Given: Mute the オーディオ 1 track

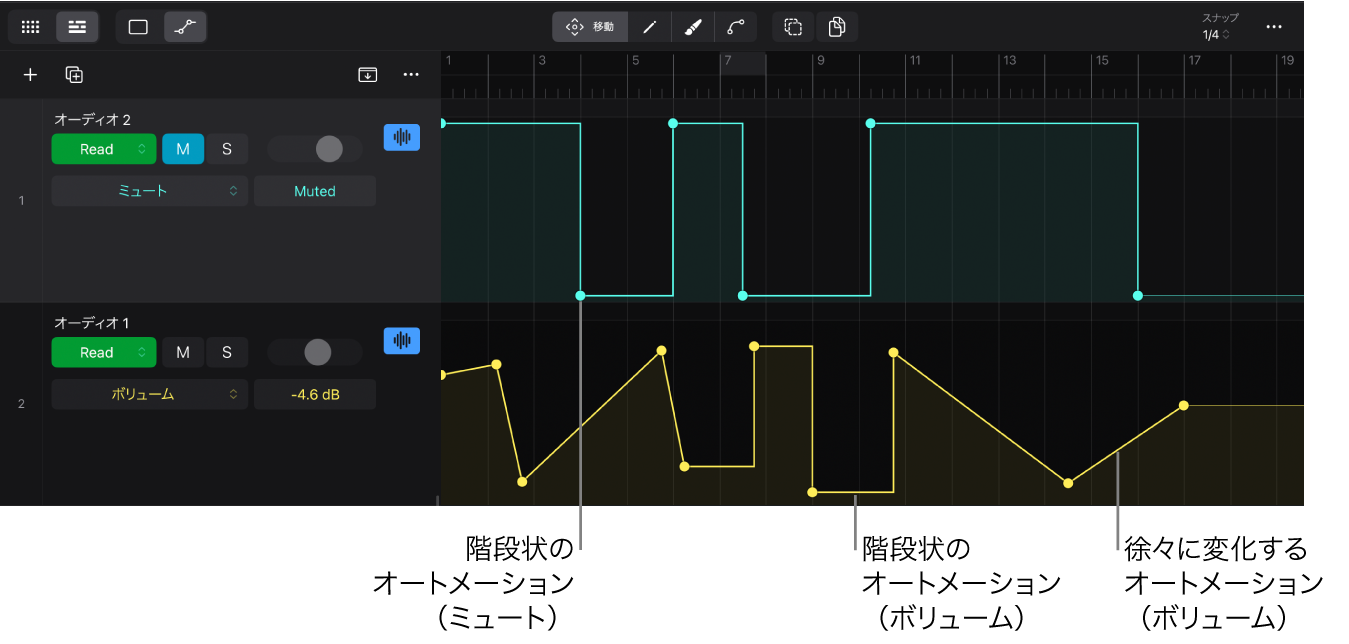Looking at the screenshot, I should 183,352.
